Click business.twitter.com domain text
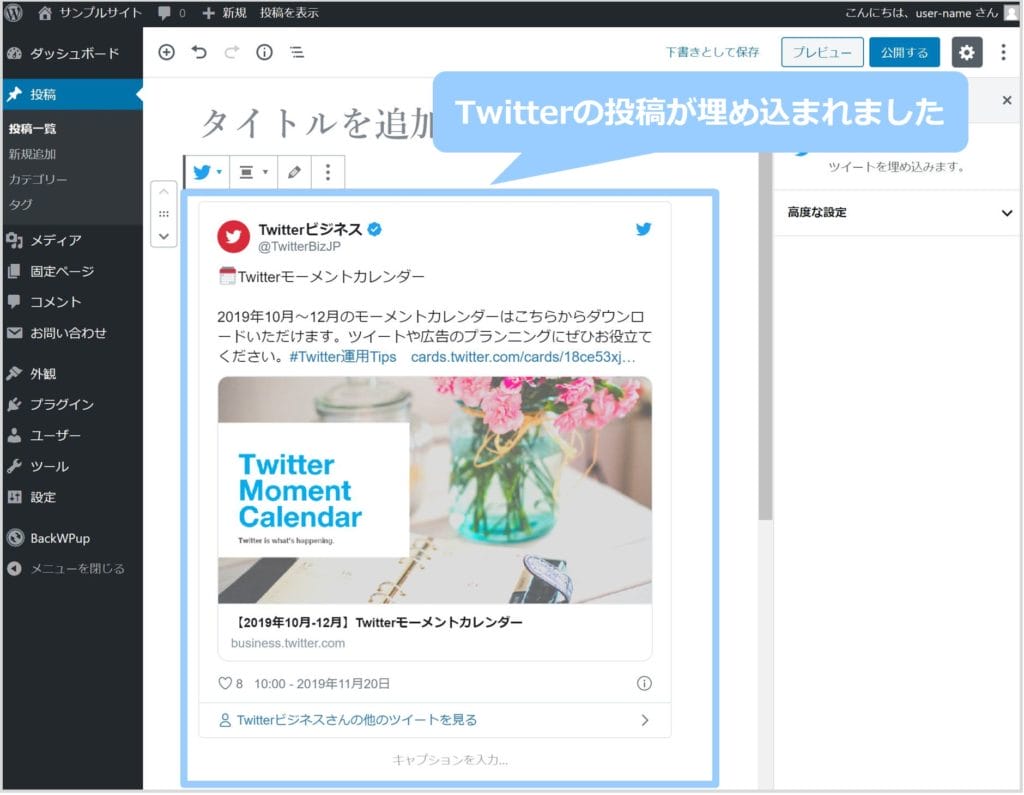Image resolution: width=1024 pixels, height=795 pixels. (288, 643)
